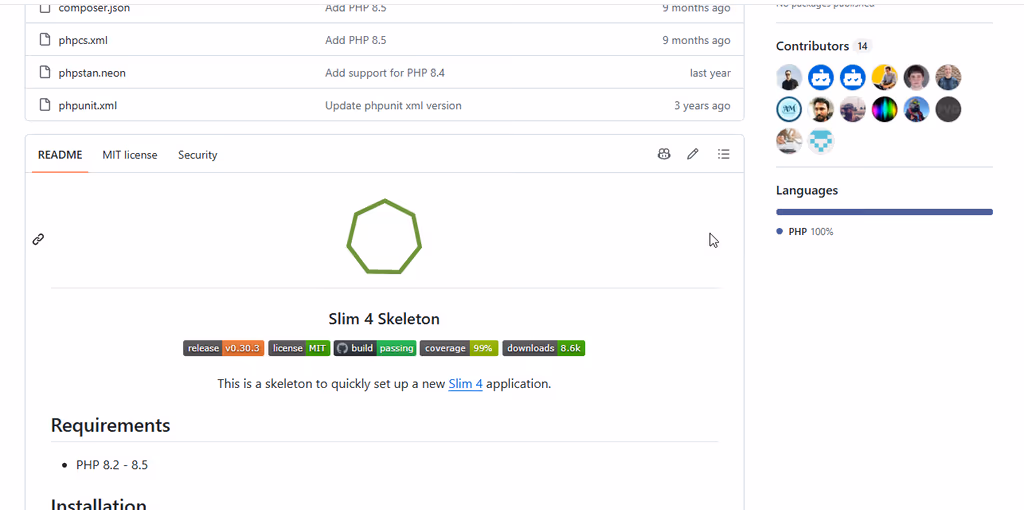Click the file icon beside phpstan.neon

[44, 72]
